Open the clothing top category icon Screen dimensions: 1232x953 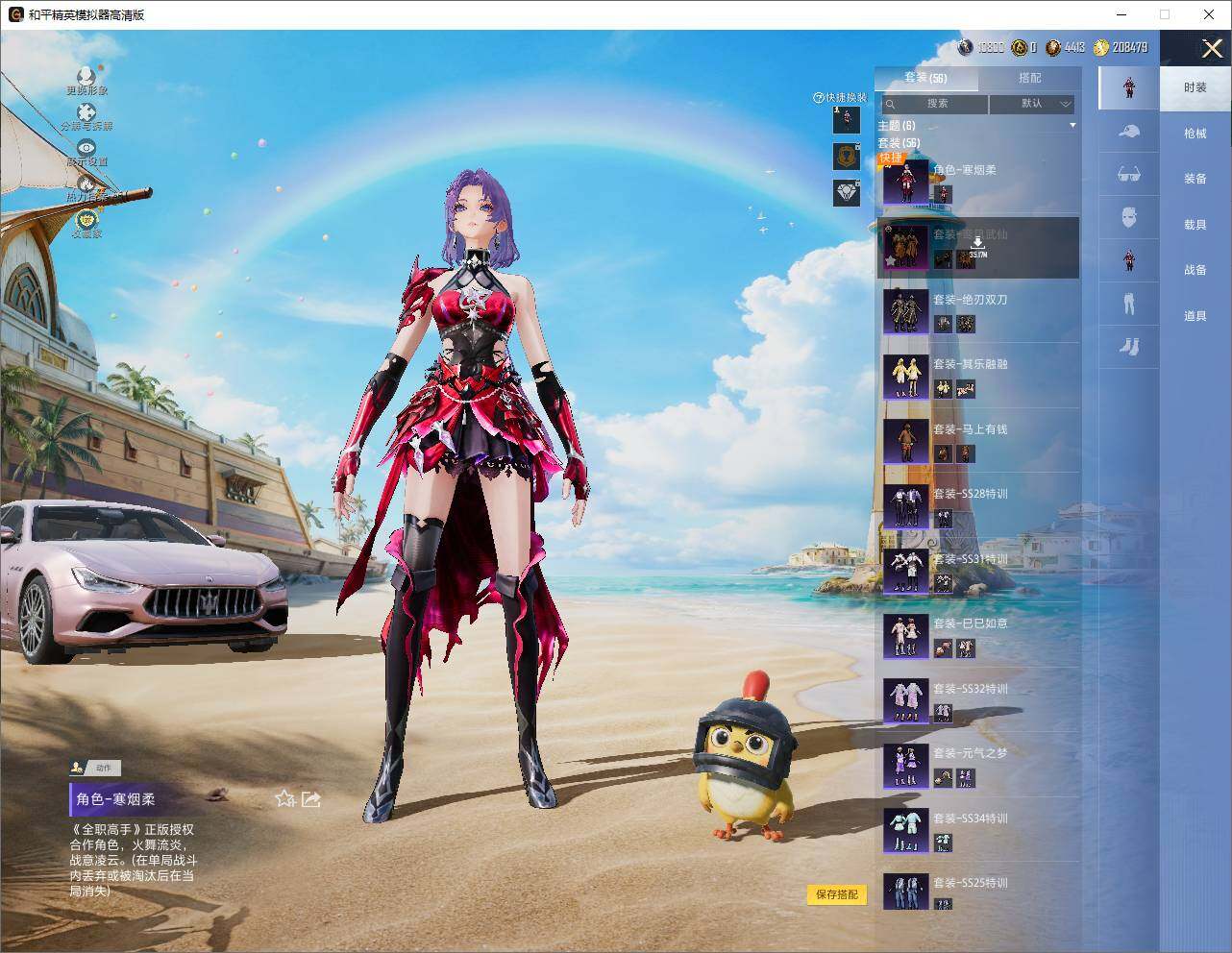1129,260
